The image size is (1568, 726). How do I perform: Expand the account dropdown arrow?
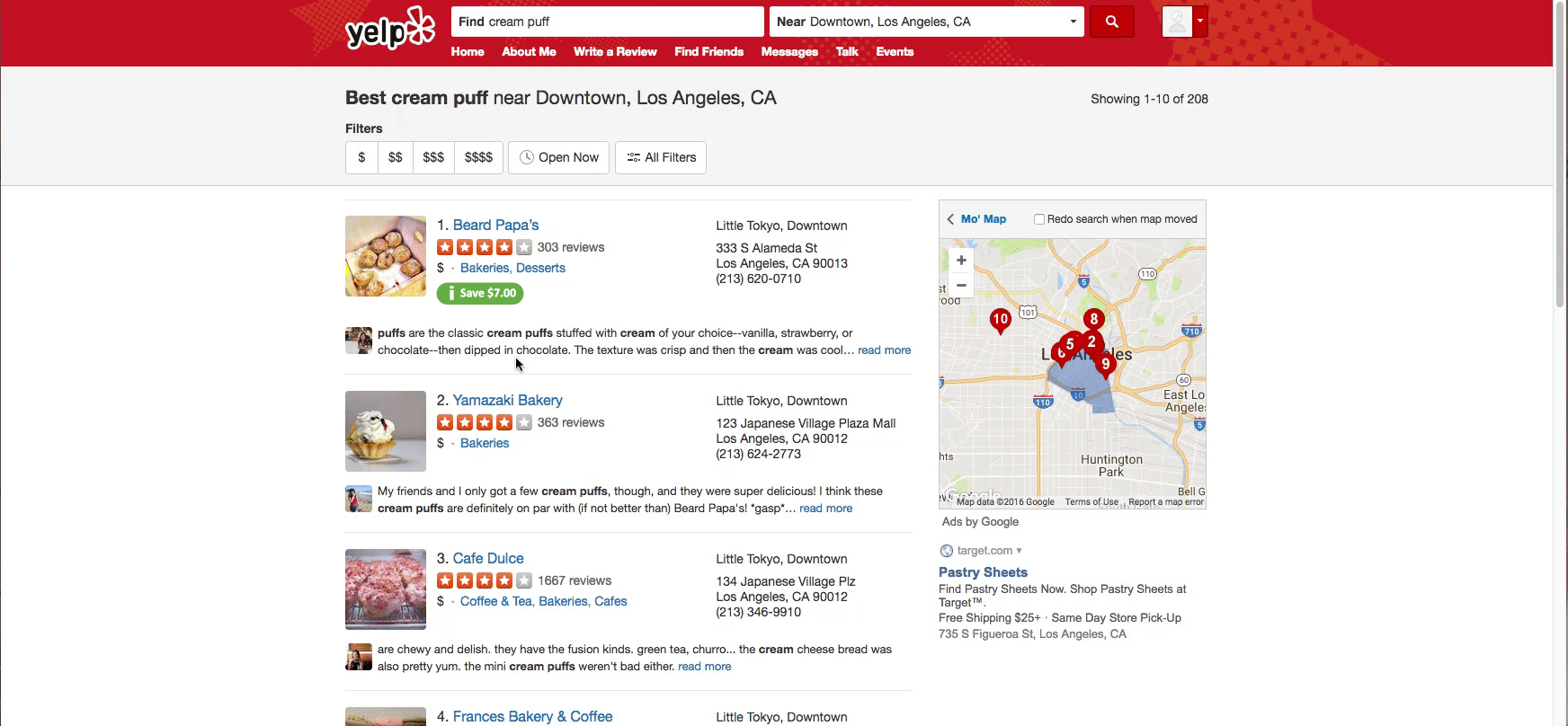[1200, 22]
